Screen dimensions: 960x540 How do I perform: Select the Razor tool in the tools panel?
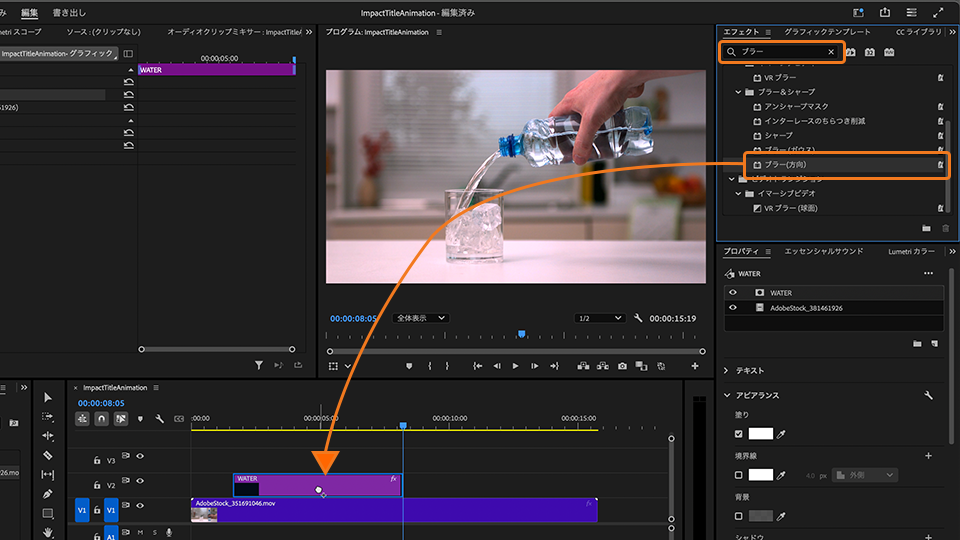(48, 455)
